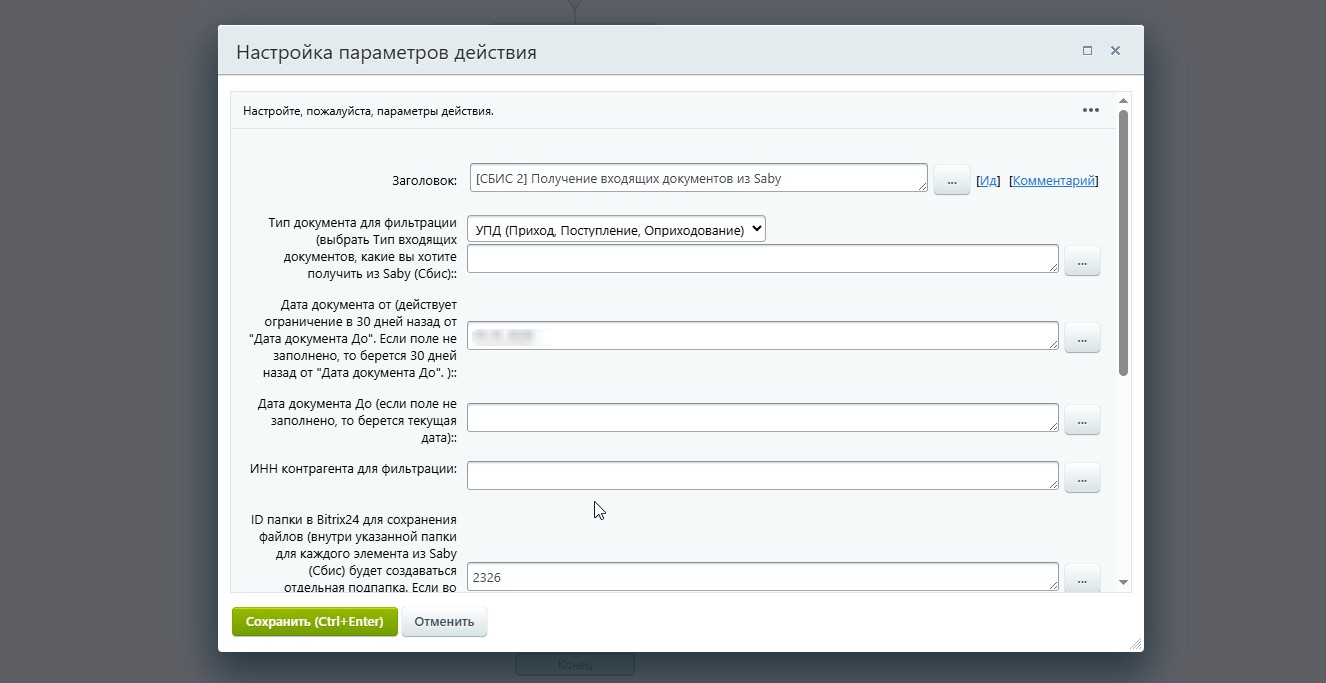Click scrollbar up arrow in dialog
Screen dimensions: 1326x683
[1123, 101]
